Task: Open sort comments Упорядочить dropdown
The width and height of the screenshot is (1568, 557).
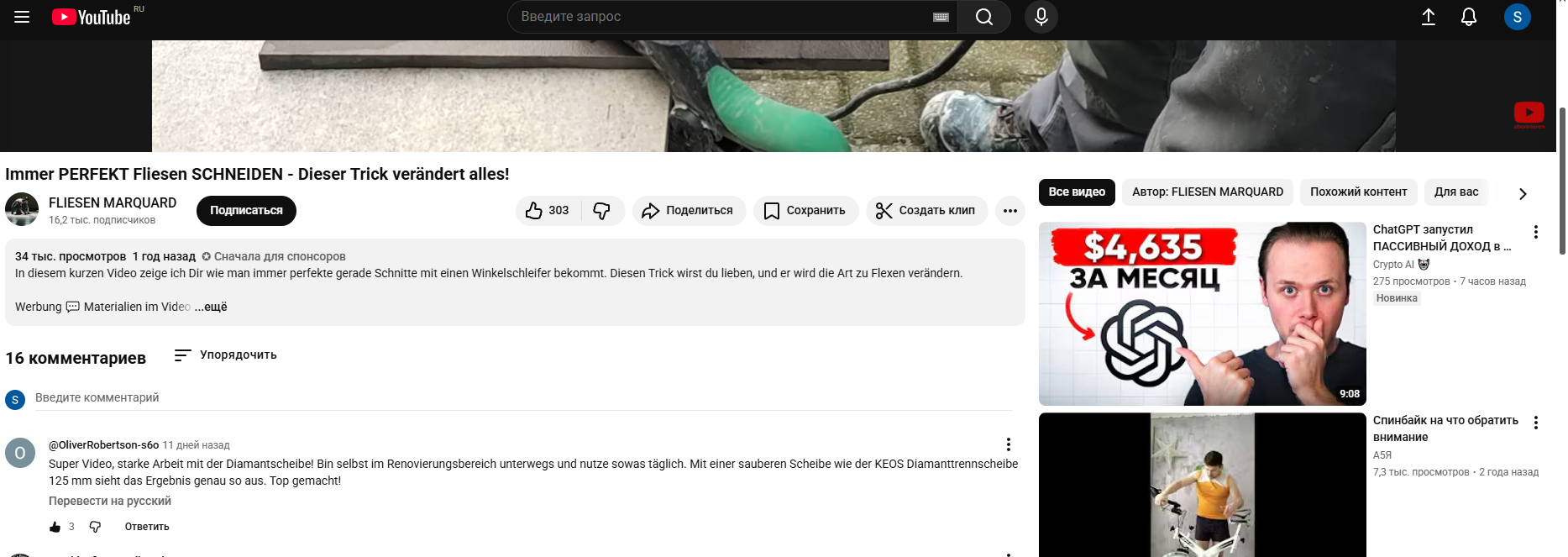Action: pyautogui.click(x=225, y=355)
